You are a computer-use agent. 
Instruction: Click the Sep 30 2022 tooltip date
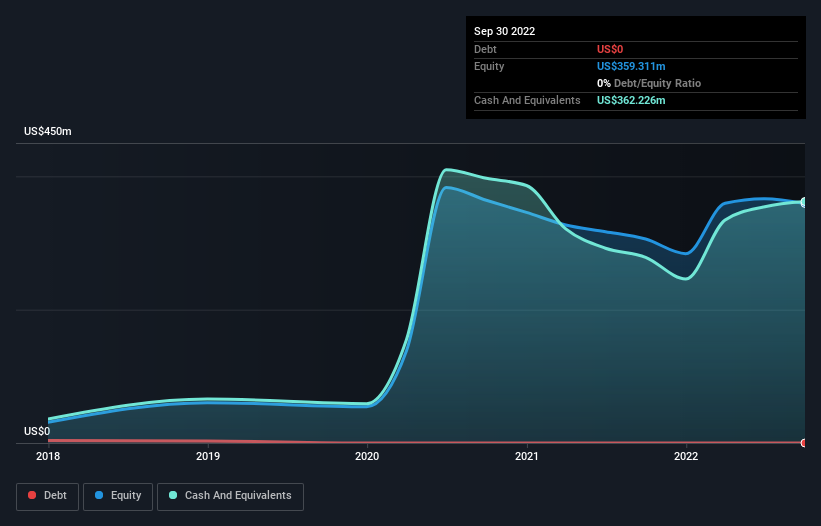[505, 31]
